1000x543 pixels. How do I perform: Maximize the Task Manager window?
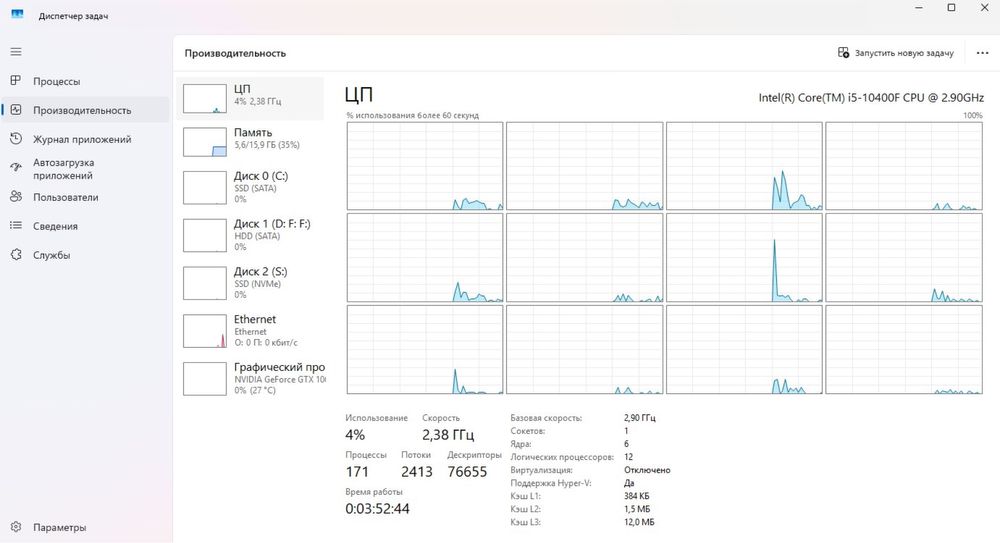pyautogui.click(x=952, y=8)
